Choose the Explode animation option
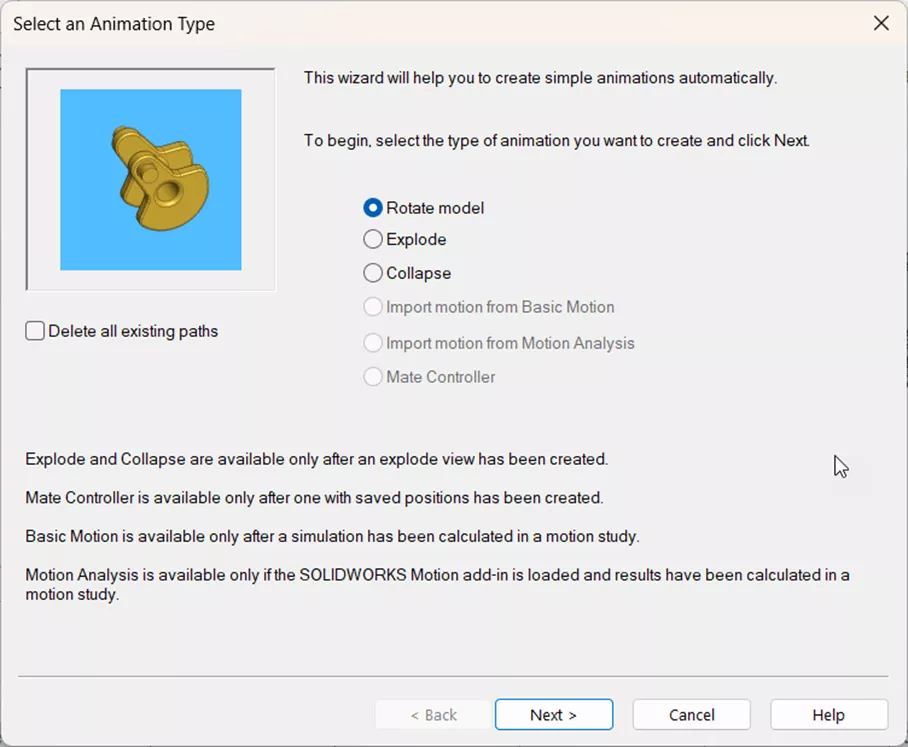The height and width of the screenshot is (747, 908). click(373, 240)
